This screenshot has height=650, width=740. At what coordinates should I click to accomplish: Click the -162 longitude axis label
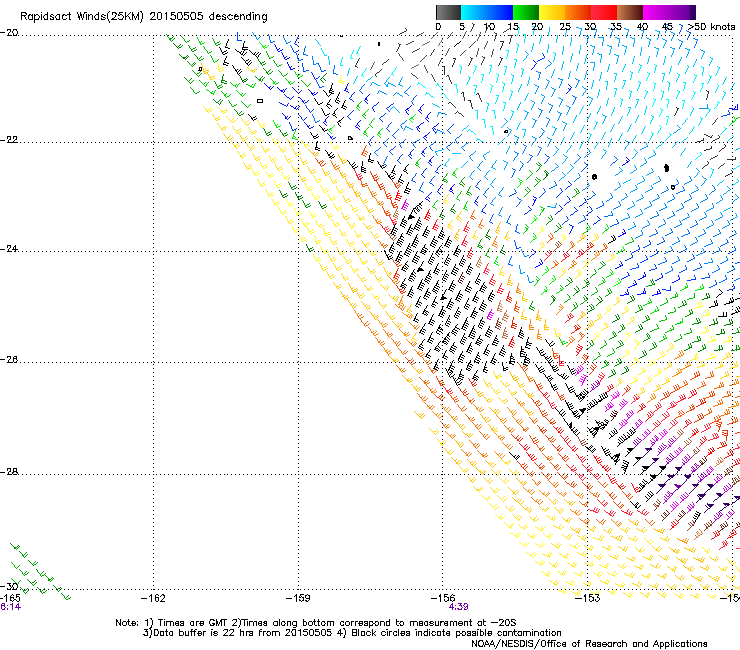tap(153, 598)
